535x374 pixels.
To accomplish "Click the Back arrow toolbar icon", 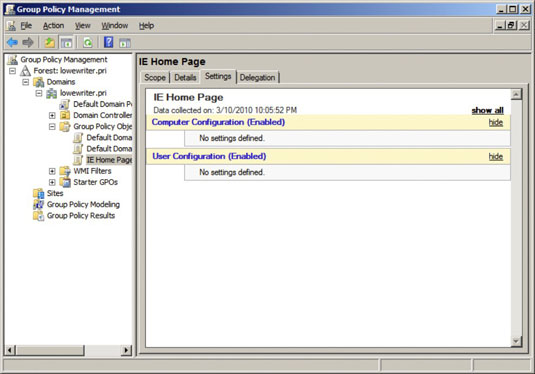I will (x=12, y=43).
